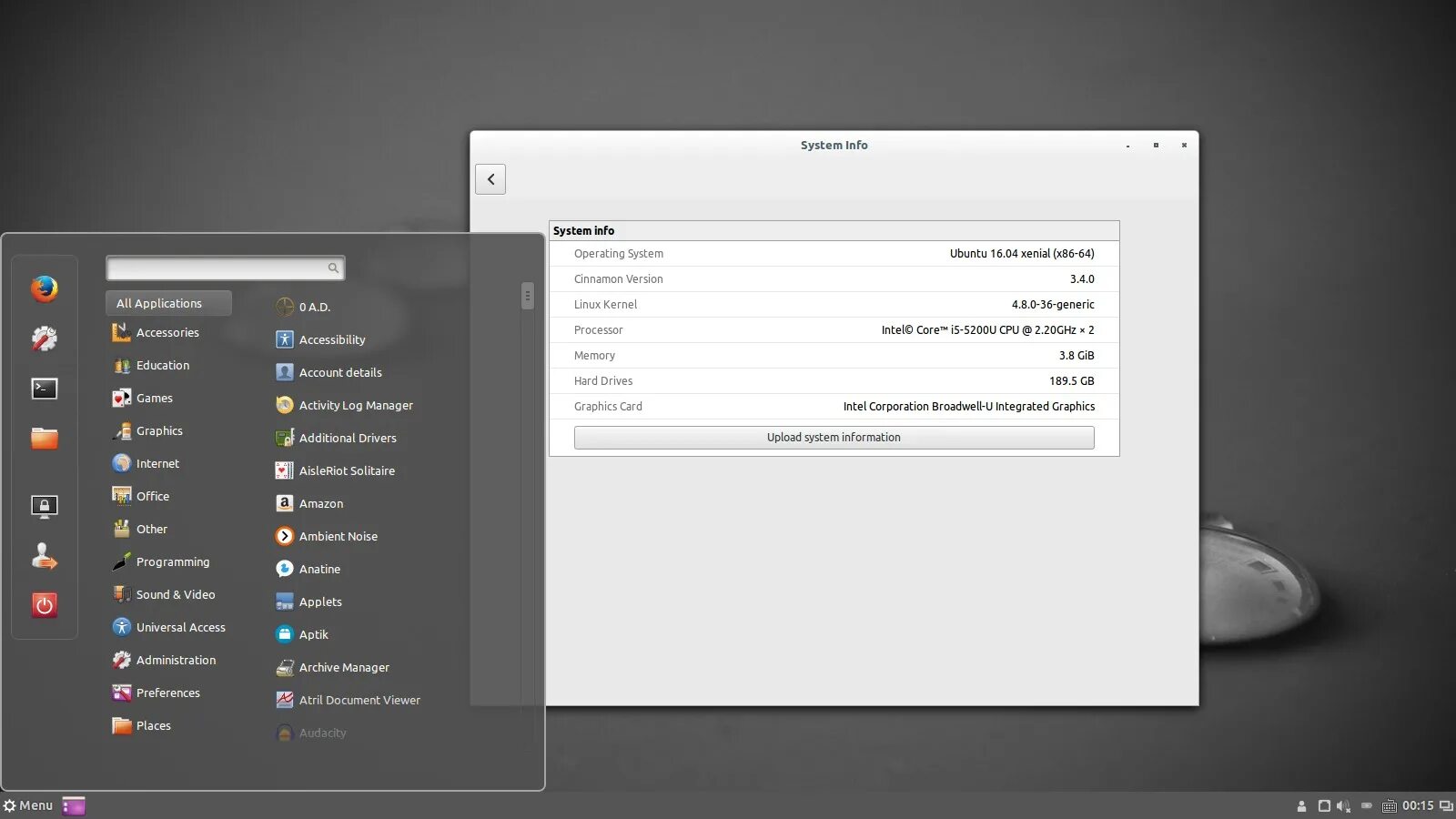Click the Logout icon in menu sidebar
The height and width of the screenshot is (819, 1456).
44,556
